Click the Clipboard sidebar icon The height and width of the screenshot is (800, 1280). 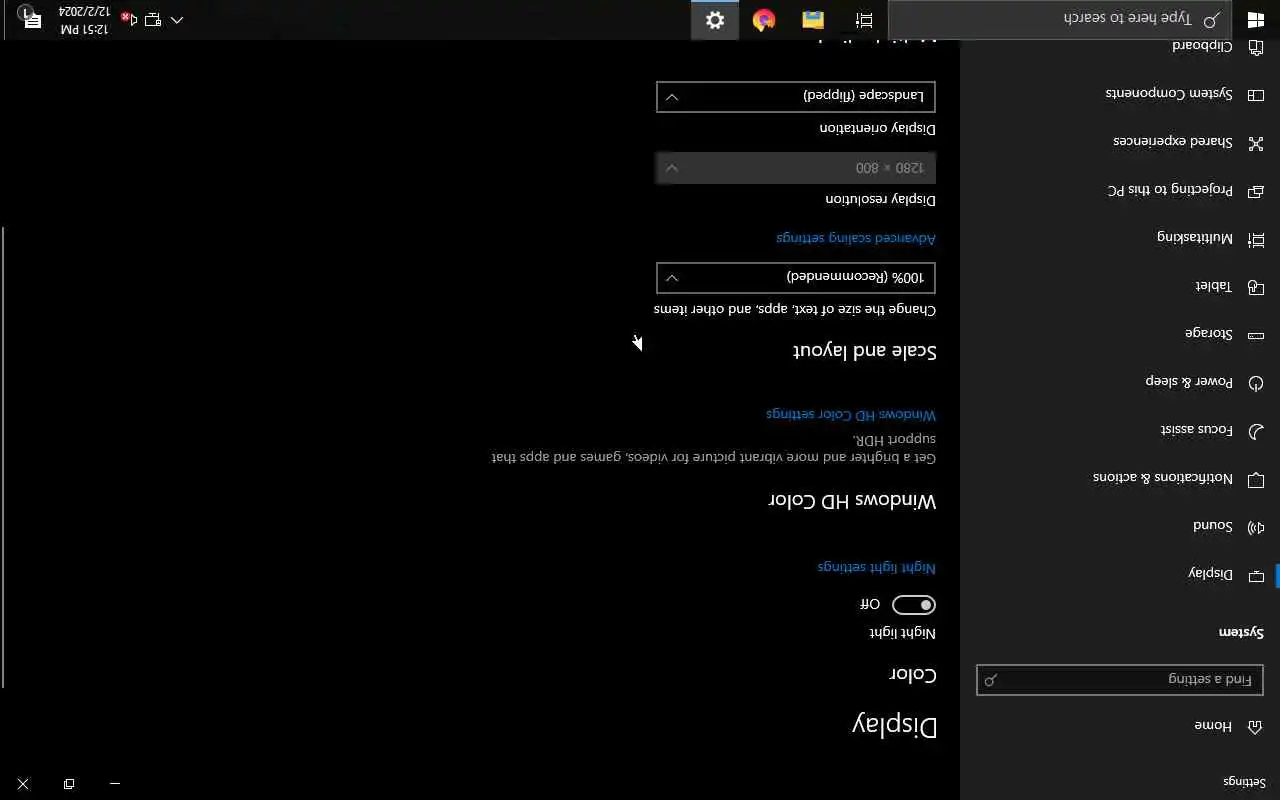[x=1256, y=47]
